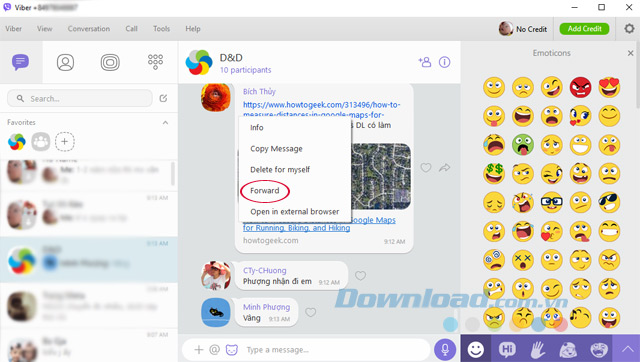Open the View menu

pyautogui.click(x=44, y=29)
